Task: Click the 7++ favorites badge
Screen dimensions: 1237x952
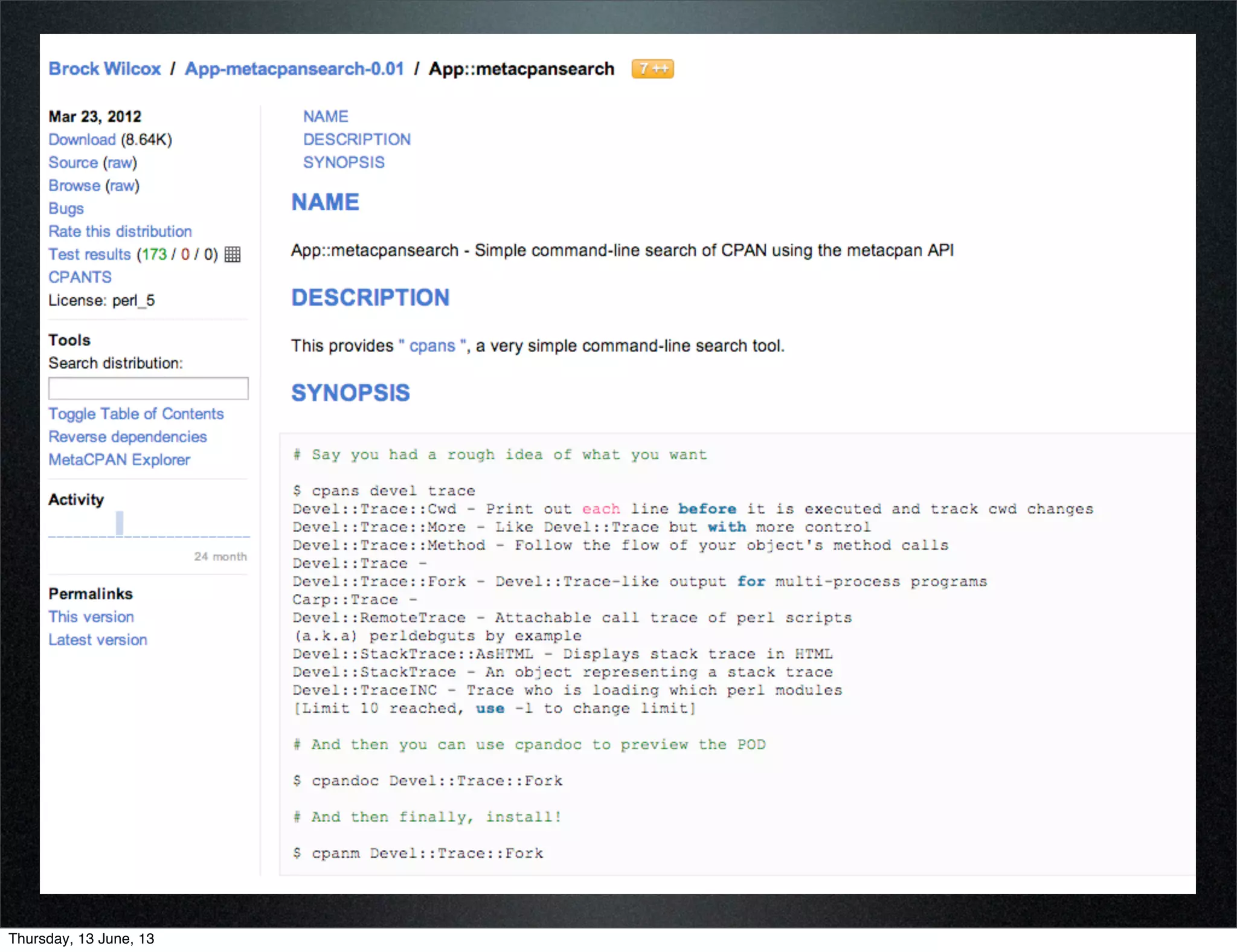Action: point(652,69)
